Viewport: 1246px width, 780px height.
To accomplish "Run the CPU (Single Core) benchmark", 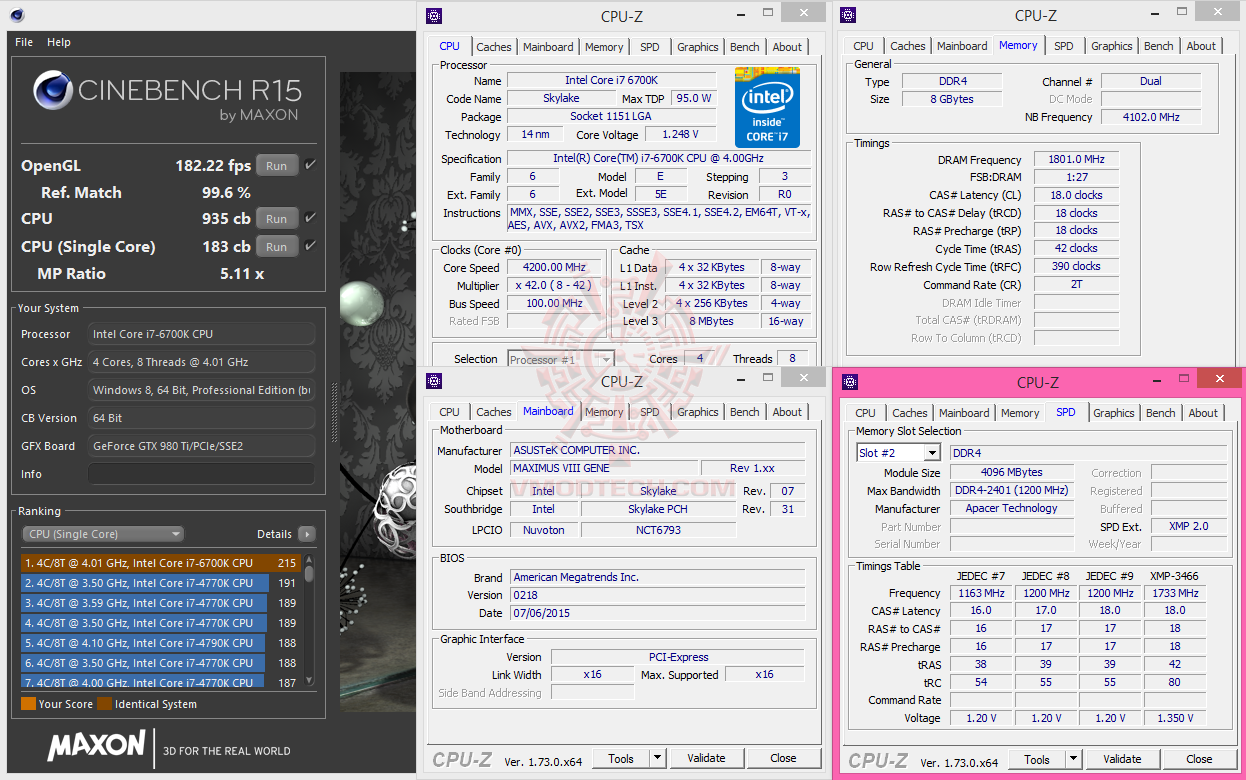I will 277,246.
